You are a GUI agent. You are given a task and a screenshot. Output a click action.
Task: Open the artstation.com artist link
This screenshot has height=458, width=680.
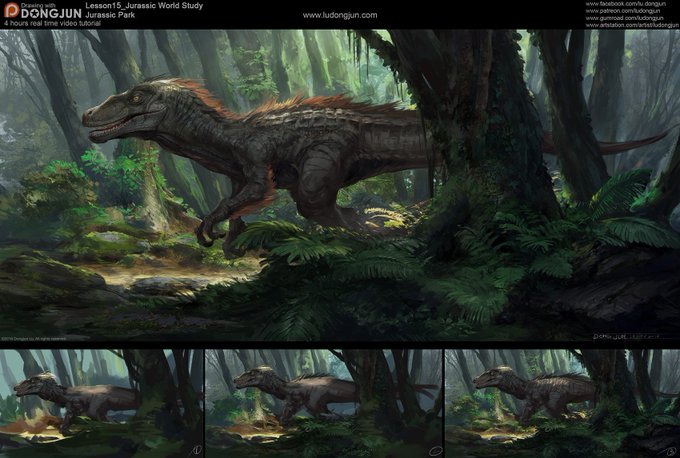click(x=632, y=25)
